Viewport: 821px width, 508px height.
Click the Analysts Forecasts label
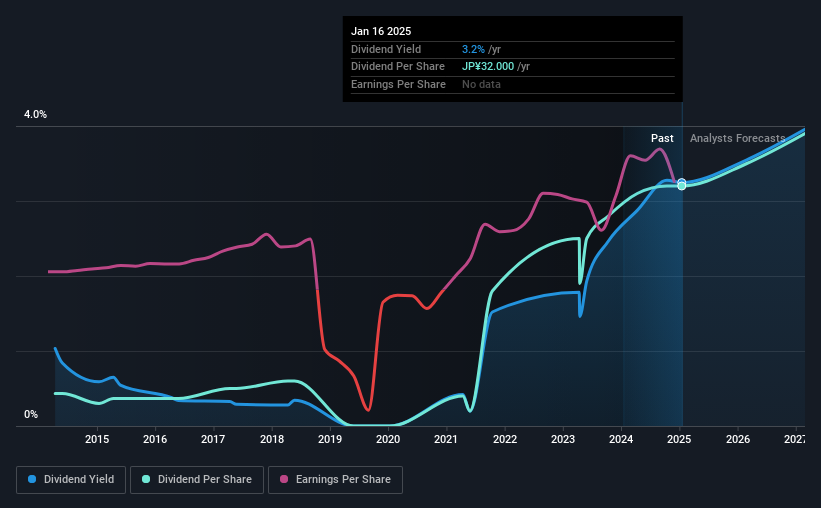pyautogui.click(x=737, y=138)
